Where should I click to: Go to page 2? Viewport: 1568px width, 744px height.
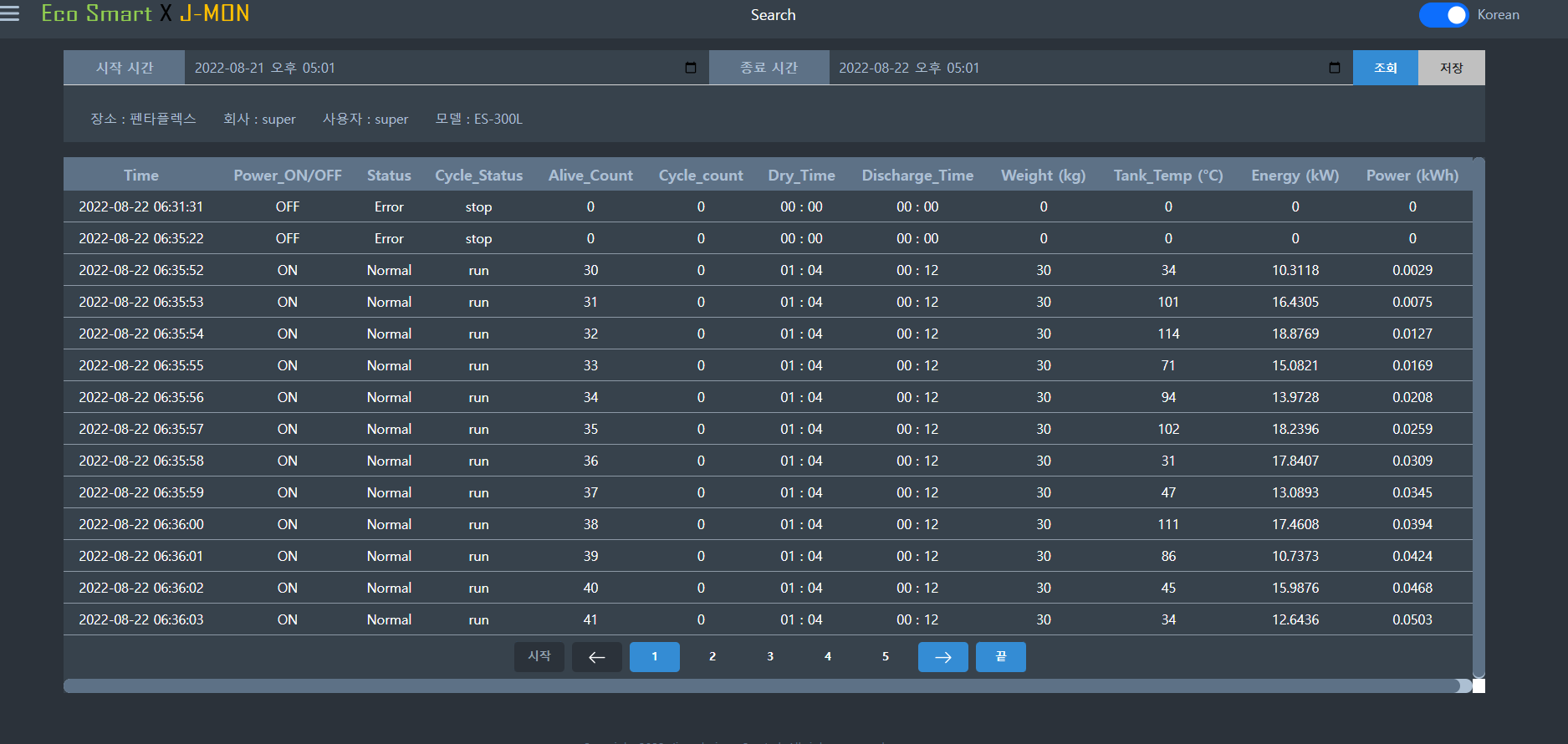pyautogui.click(x=712, y=657)
